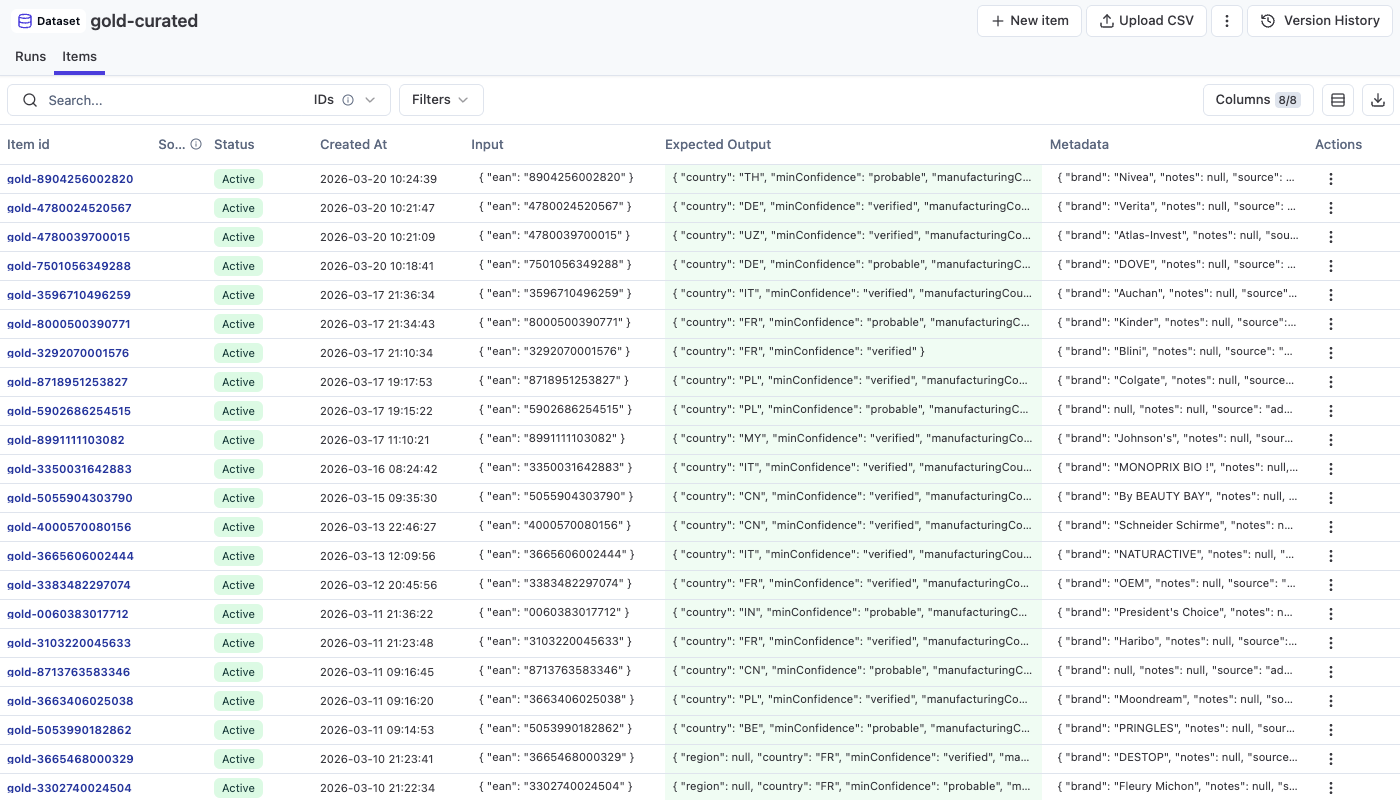Click the info icon beside the IDs search mode
This screenshot has width=1400, height=800.
coord(348,100)
